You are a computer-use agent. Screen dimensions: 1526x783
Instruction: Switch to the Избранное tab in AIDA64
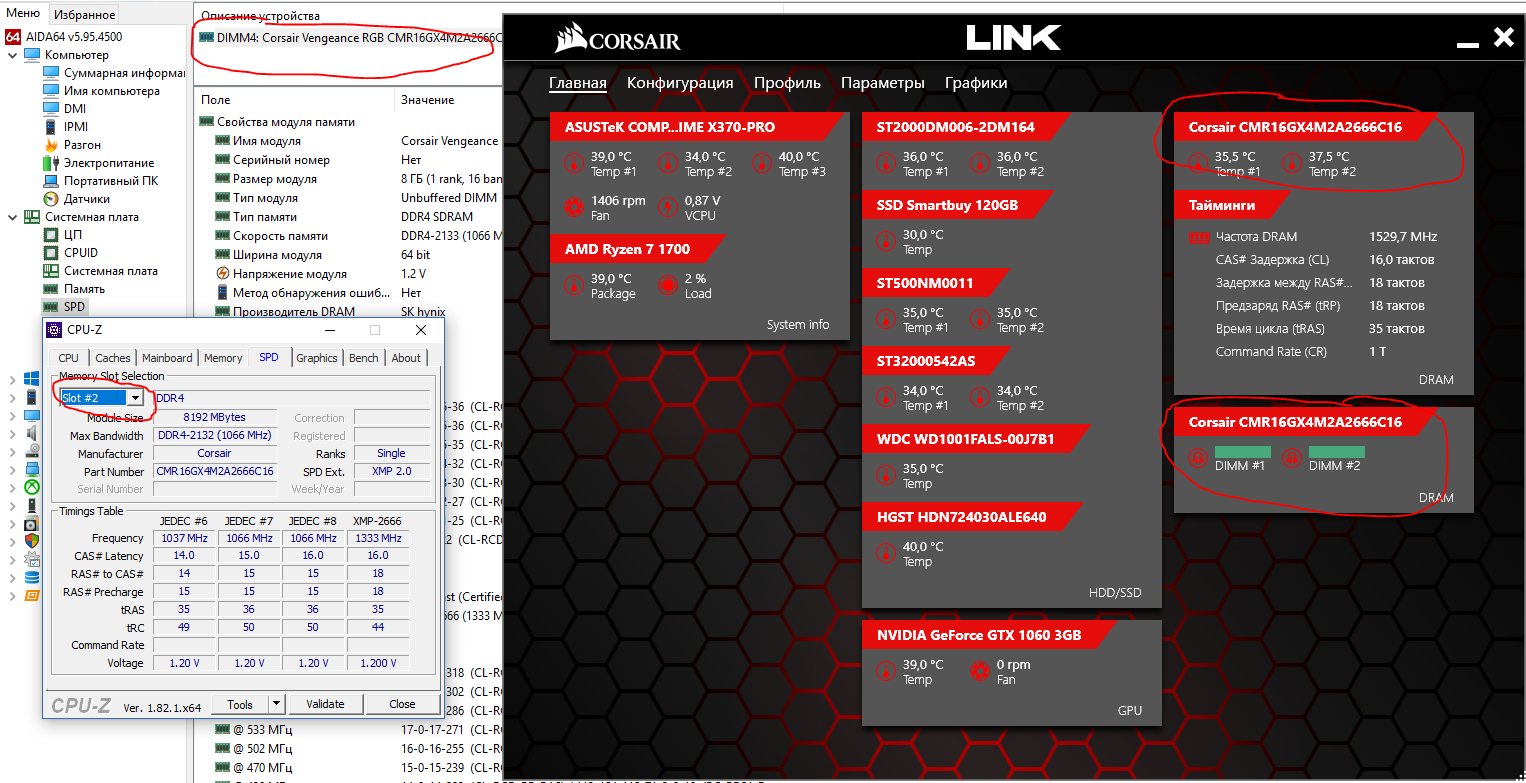click(84, 14)
